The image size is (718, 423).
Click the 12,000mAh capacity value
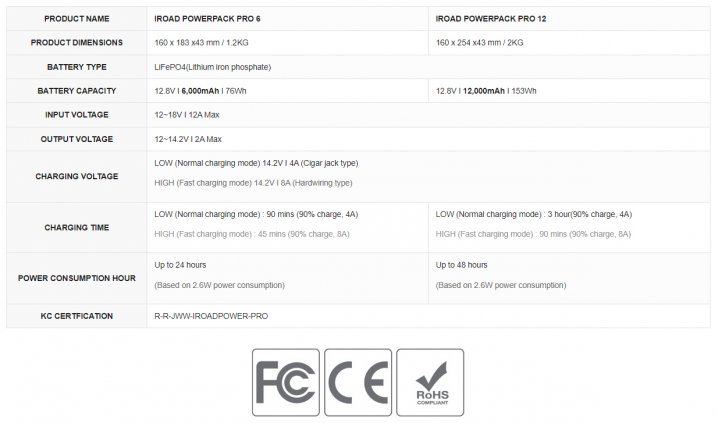click(484, 91)
